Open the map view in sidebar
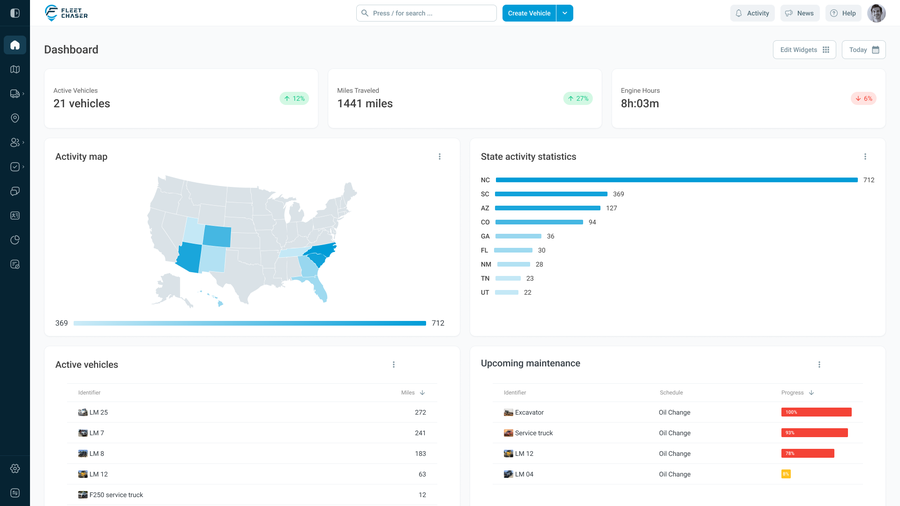 click(15, 70)
